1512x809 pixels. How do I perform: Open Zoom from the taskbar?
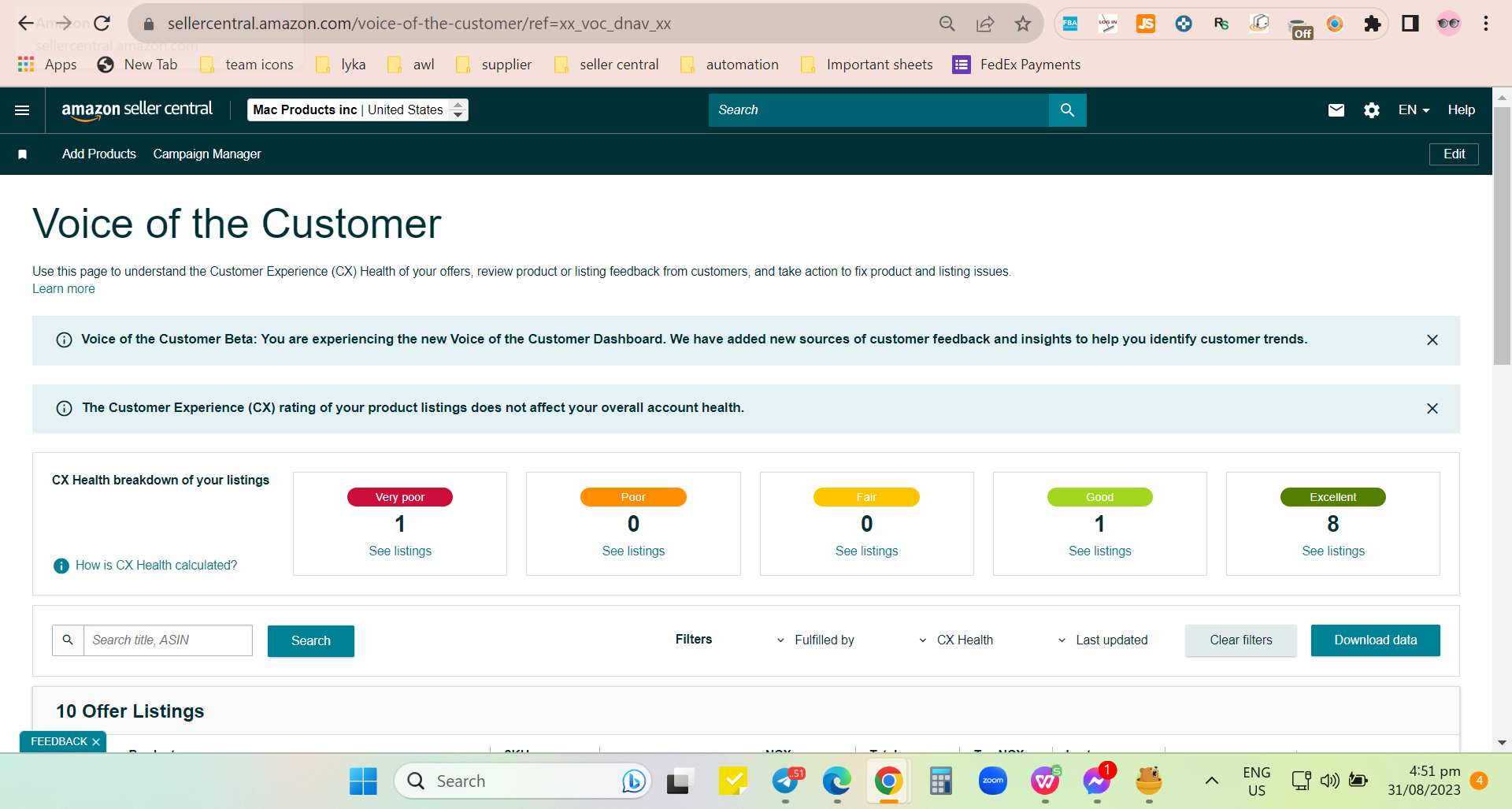click(993, 781)
